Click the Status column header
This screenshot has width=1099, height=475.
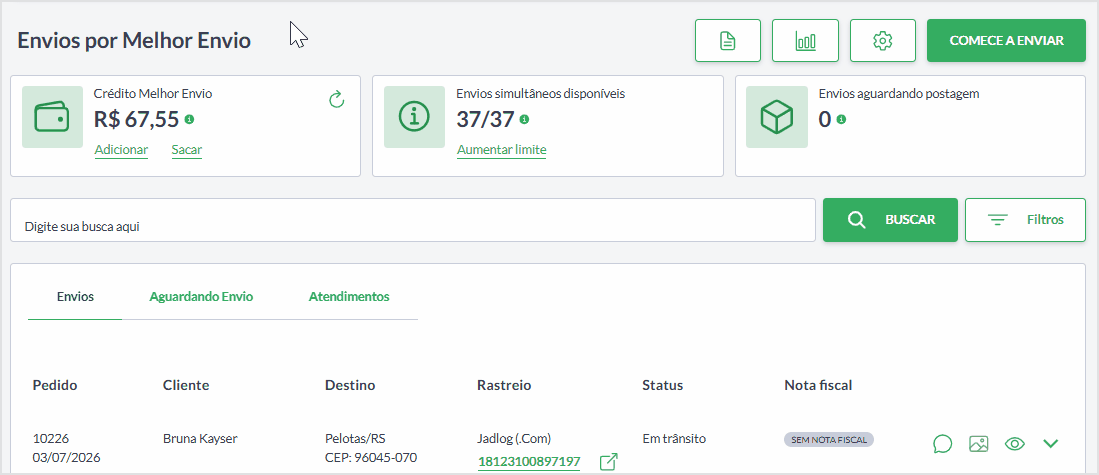[662, 385]
